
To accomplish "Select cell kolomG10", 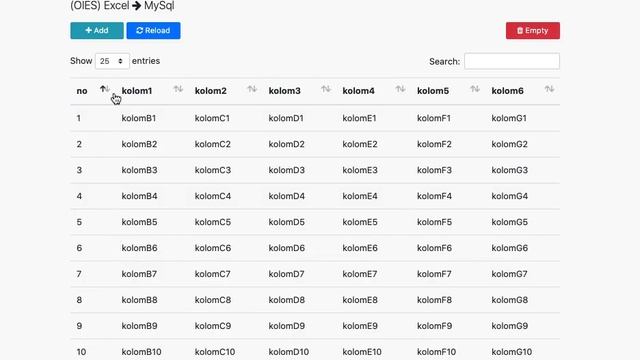I will [x=511, y=352].
